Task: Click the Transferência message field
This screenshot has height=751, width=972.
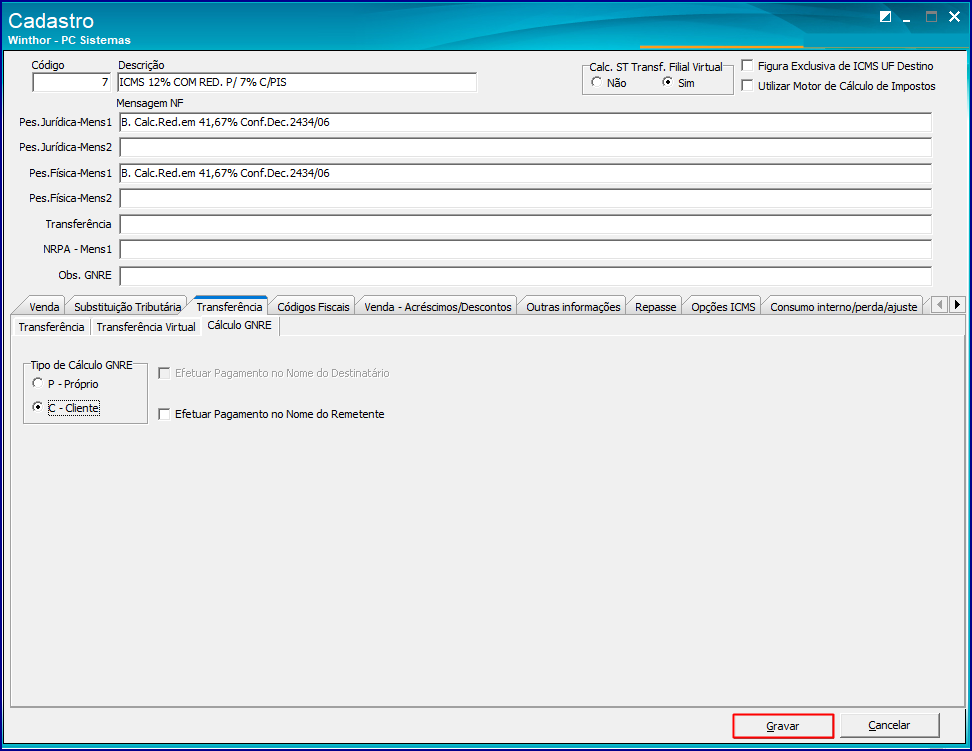Action: pyautogui.click(x=525, y=224)
